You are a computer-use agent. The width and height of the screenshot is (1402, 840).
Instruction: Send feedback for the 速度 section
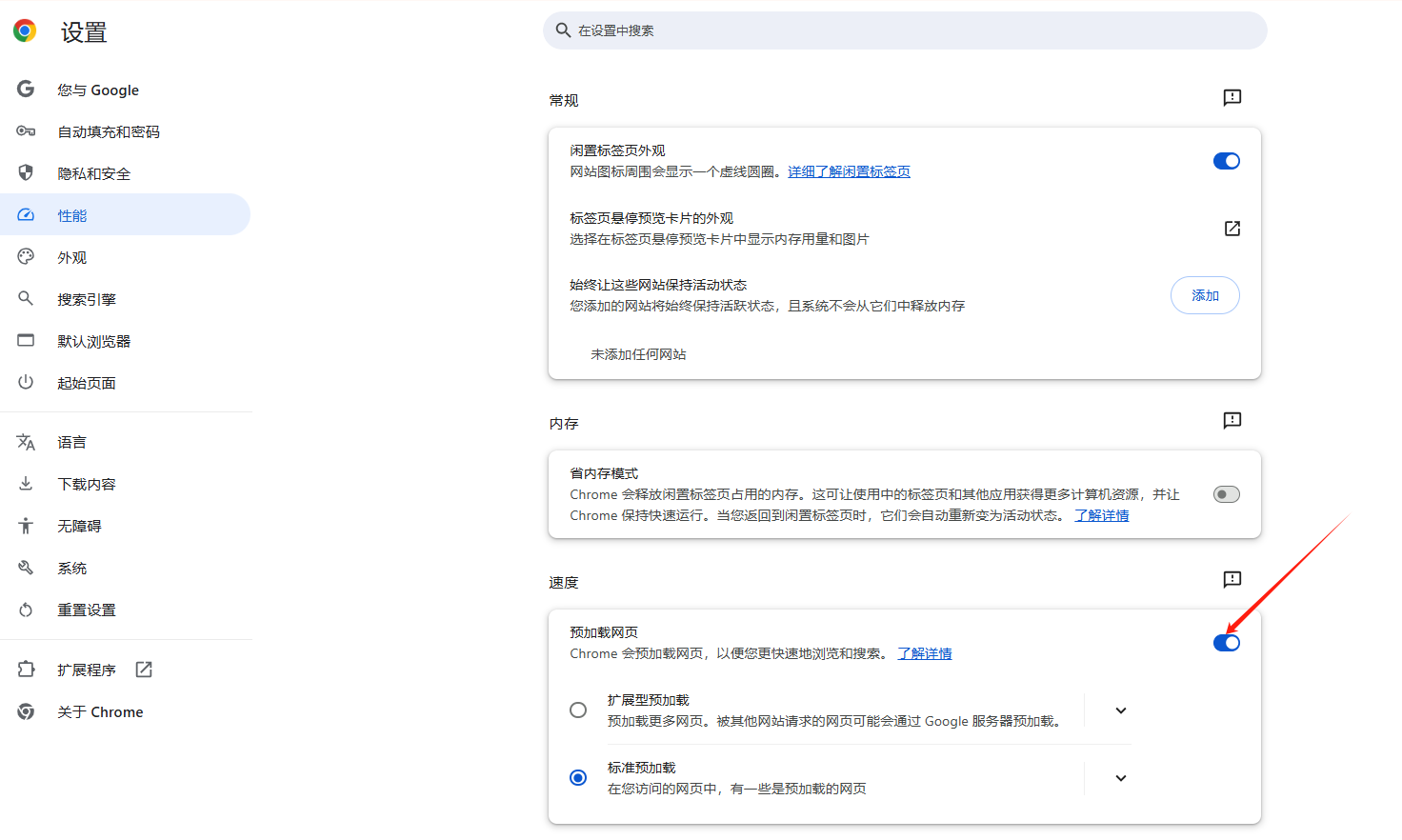point(1232,579)
